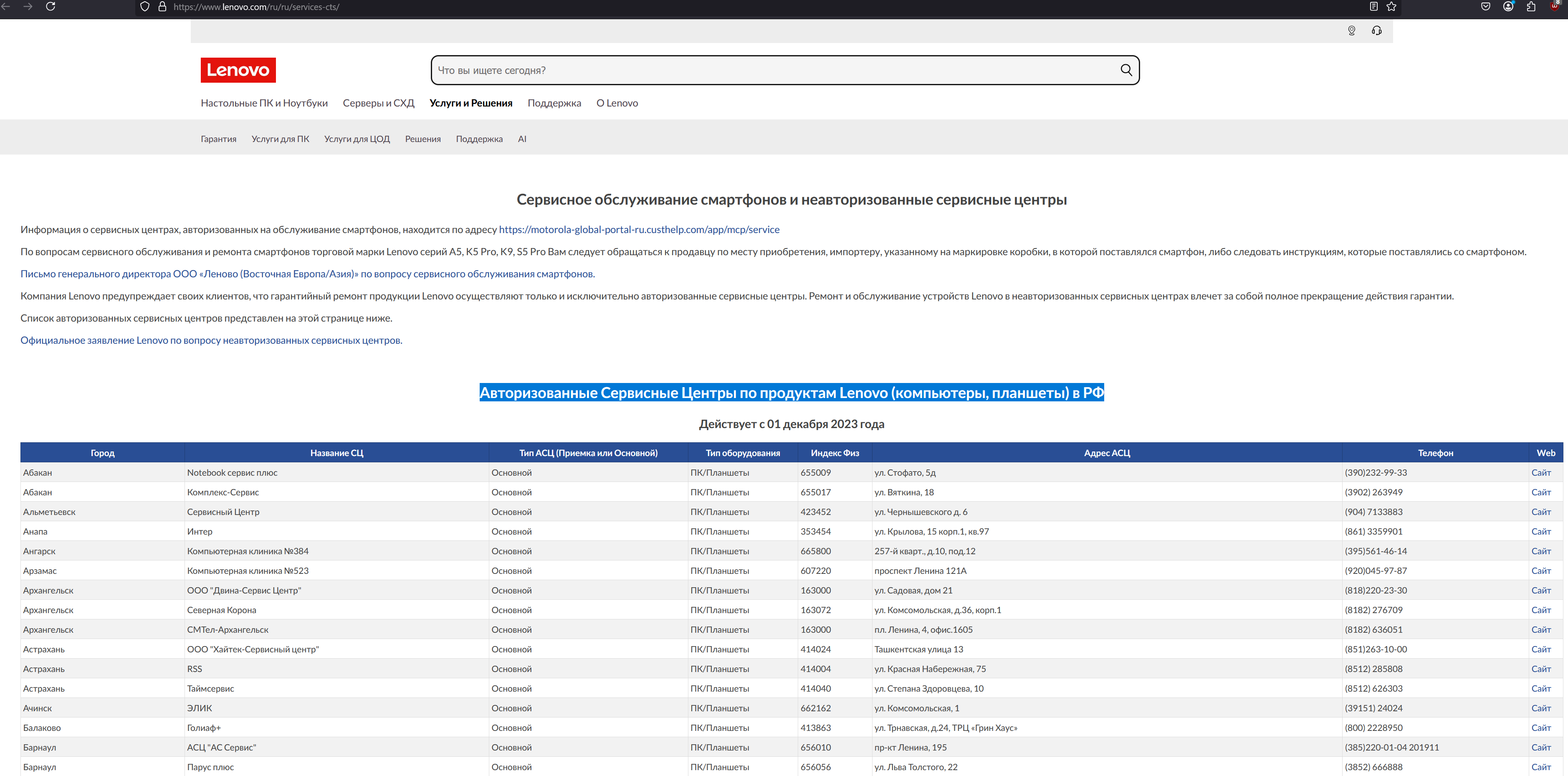
Task: Open tracking protection shield icon
Action: point(145,7)
